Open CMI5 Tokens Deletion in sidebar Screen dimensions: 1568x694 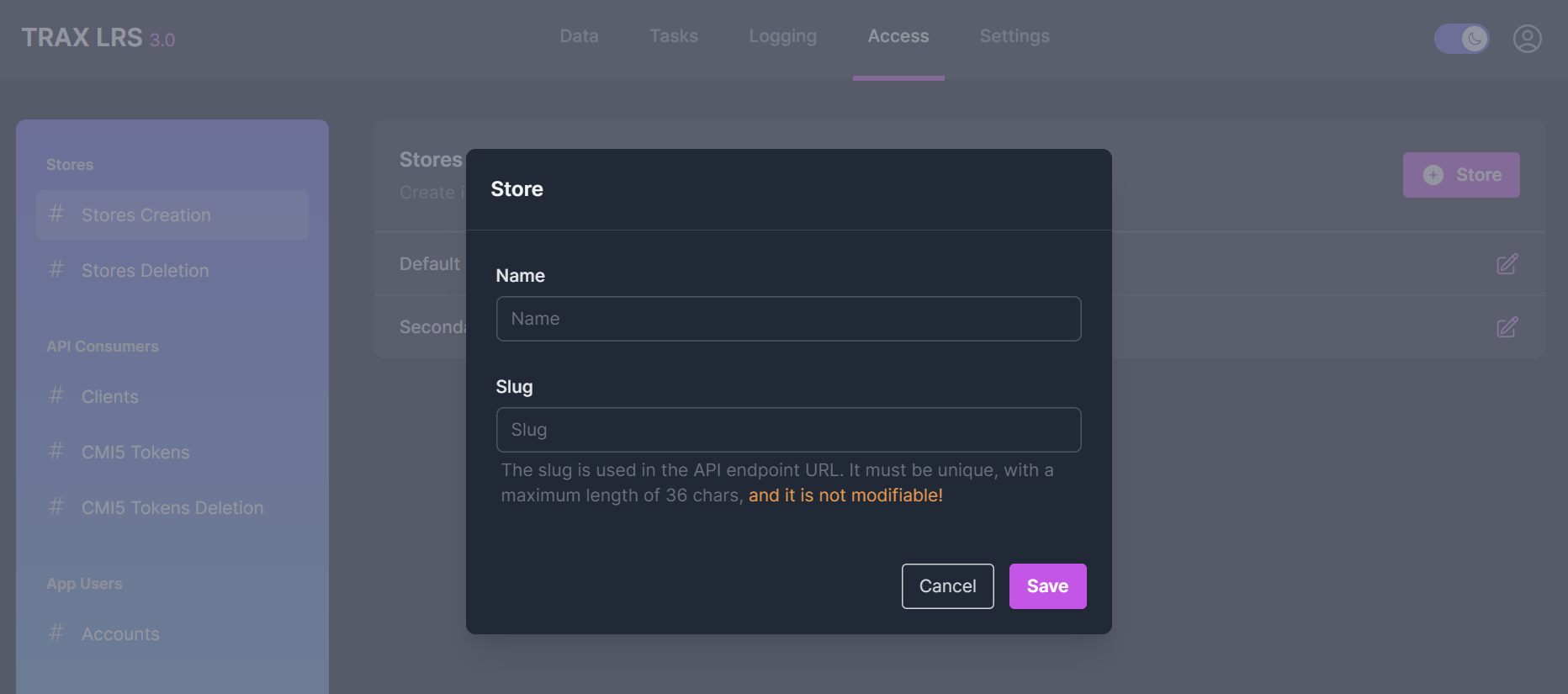[172, 508]
